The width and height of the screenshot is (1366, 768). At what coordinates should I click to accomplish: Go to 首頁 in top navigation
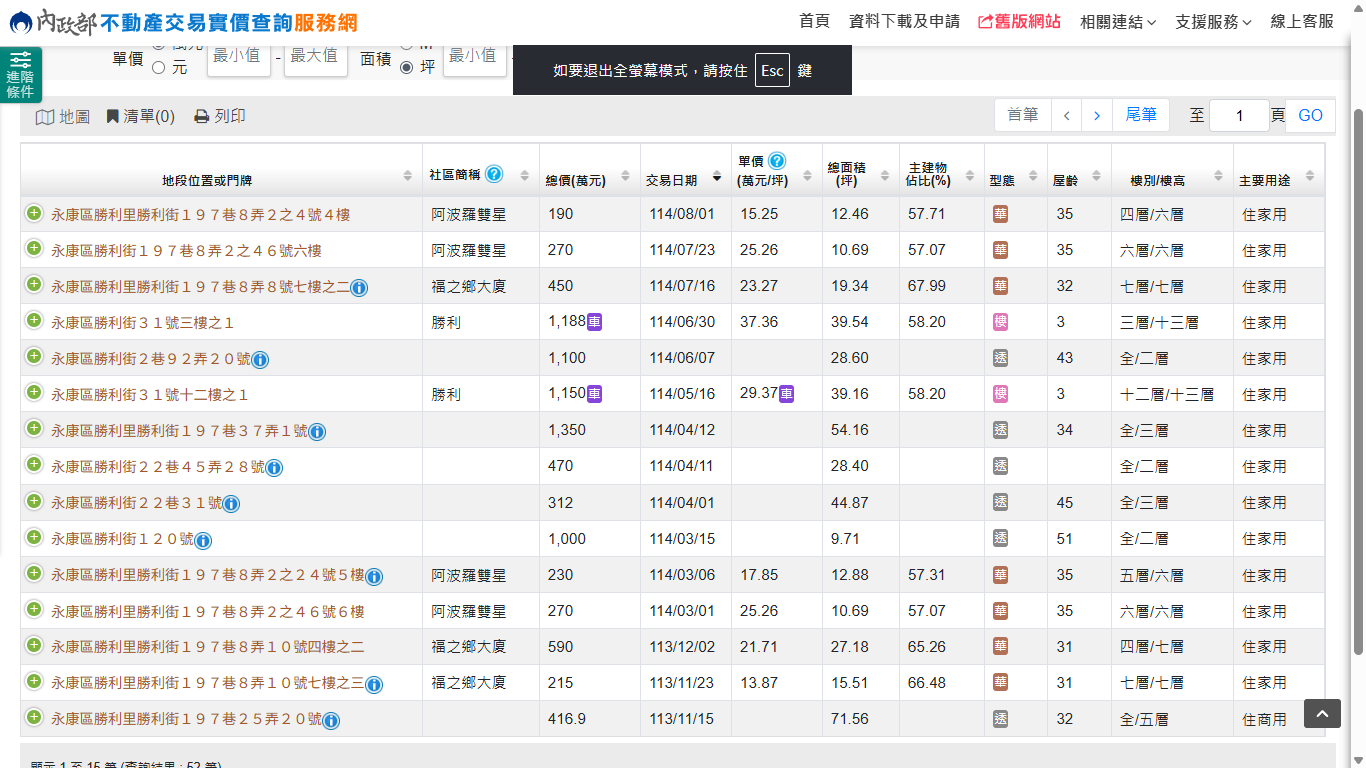[814, 21]
